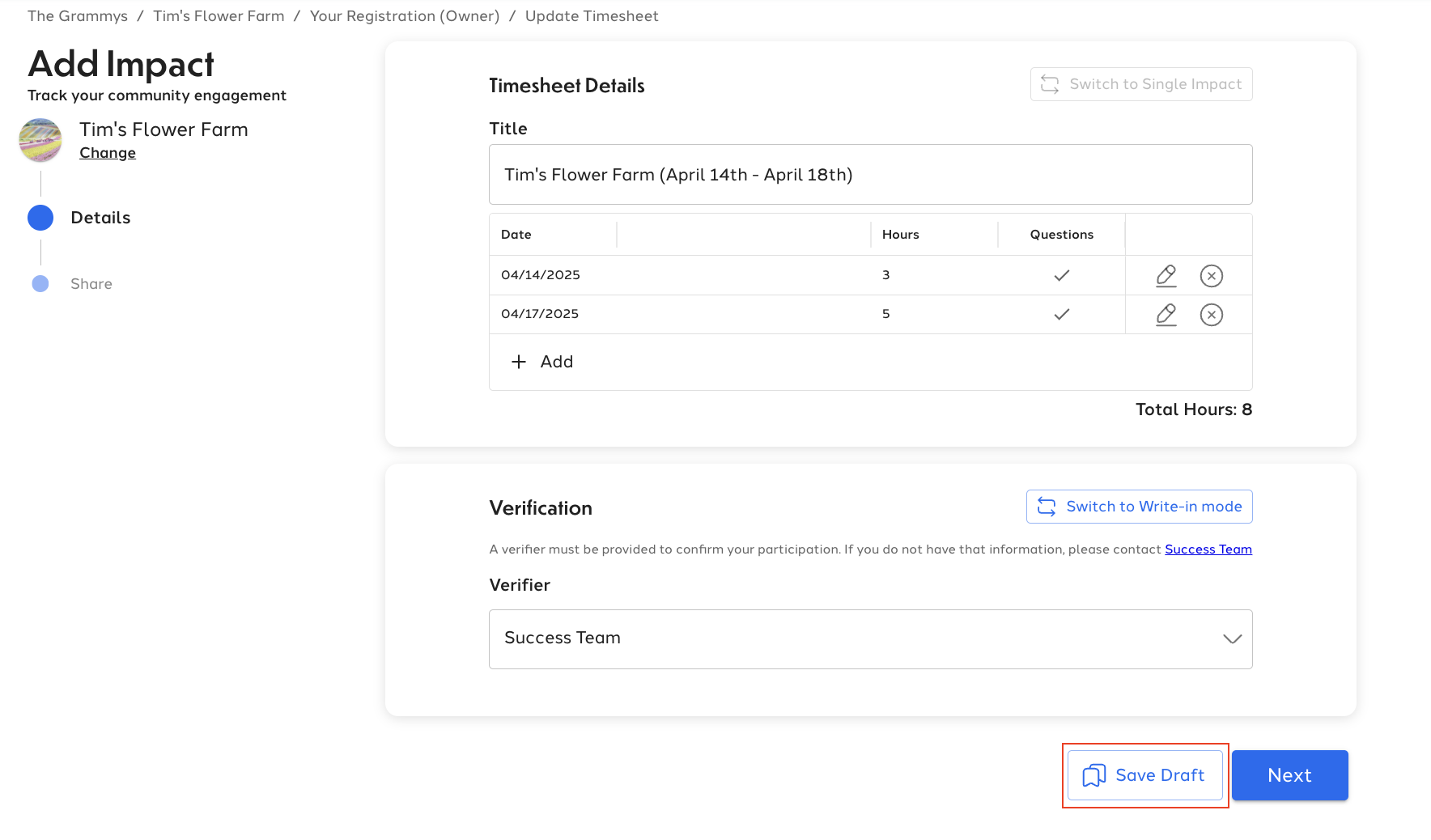
Task: Click the Timesheet Details heading
Action: coord(567,86)
